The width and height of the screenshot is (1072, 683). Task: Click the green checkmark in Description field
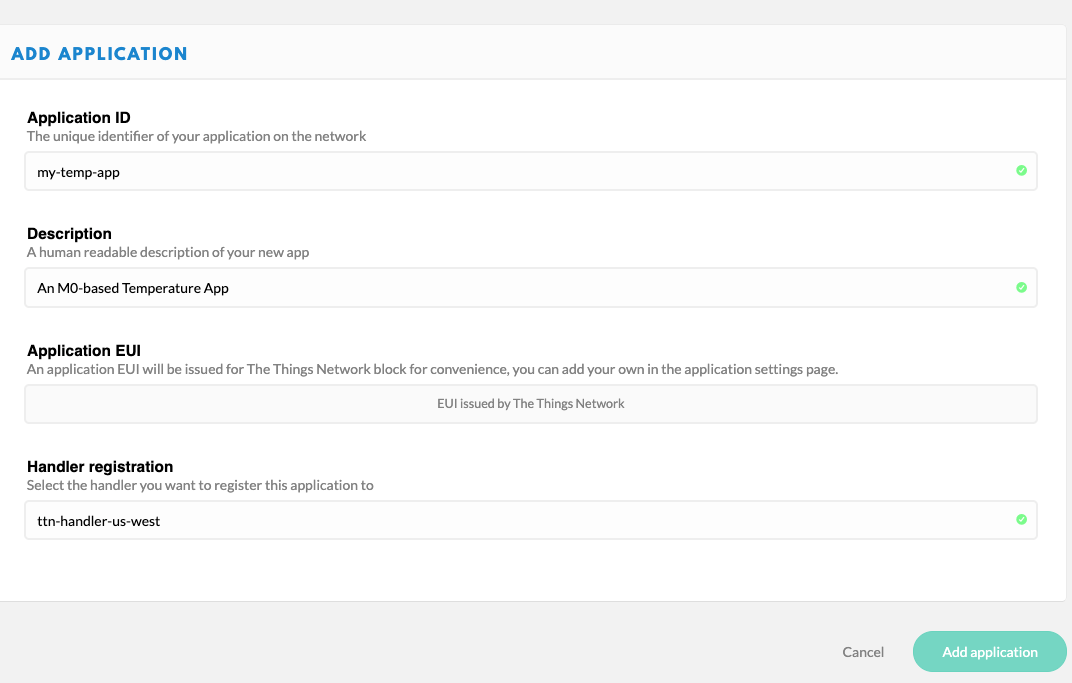point(1021,287)
